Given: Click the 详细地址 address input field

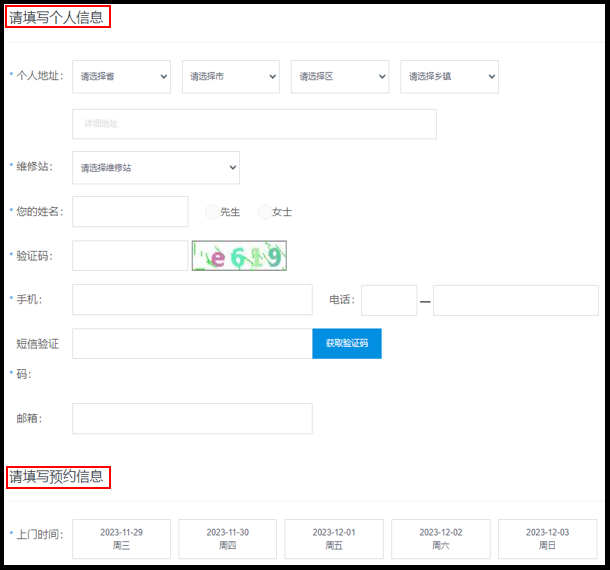Looking at the screenshot, I should (254, 124).
